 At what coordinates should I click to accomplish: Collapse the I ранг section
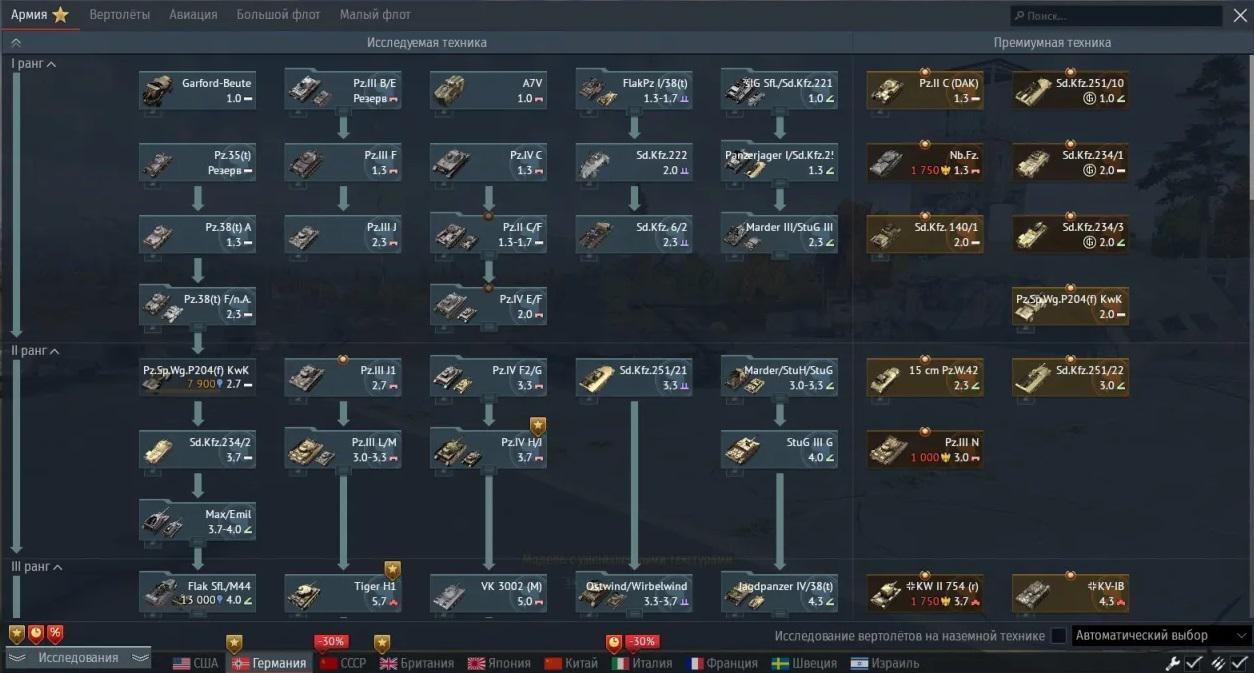coord(51,64)
